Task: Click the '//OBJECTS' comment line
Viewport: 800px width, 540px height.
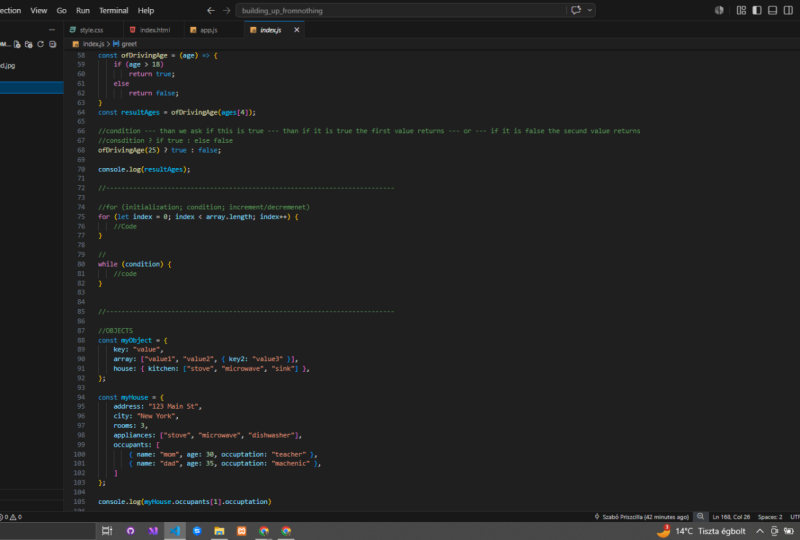Action: click(x=115, y=331)
